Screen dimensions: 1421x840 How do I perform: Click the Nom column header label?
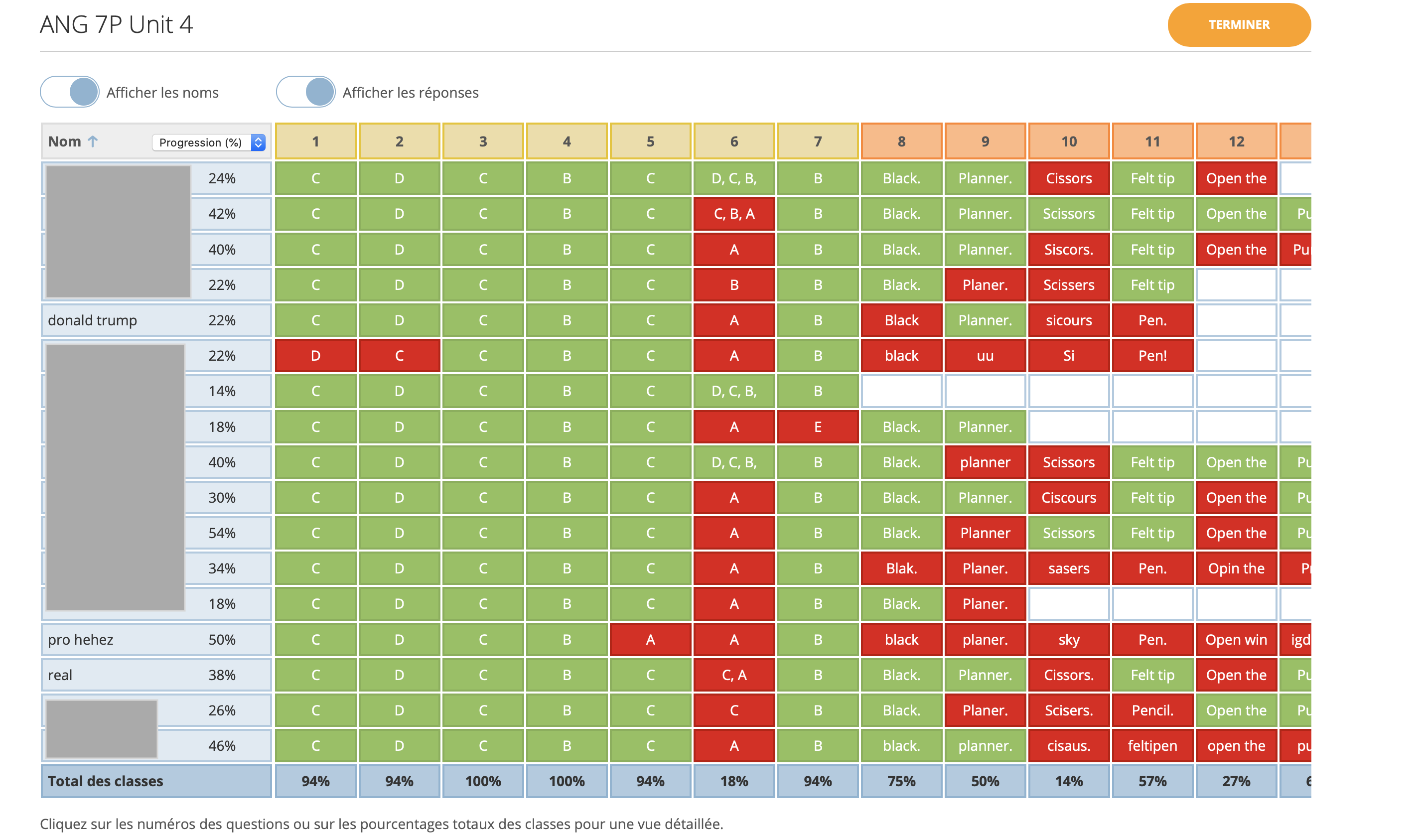coord(64,141)
